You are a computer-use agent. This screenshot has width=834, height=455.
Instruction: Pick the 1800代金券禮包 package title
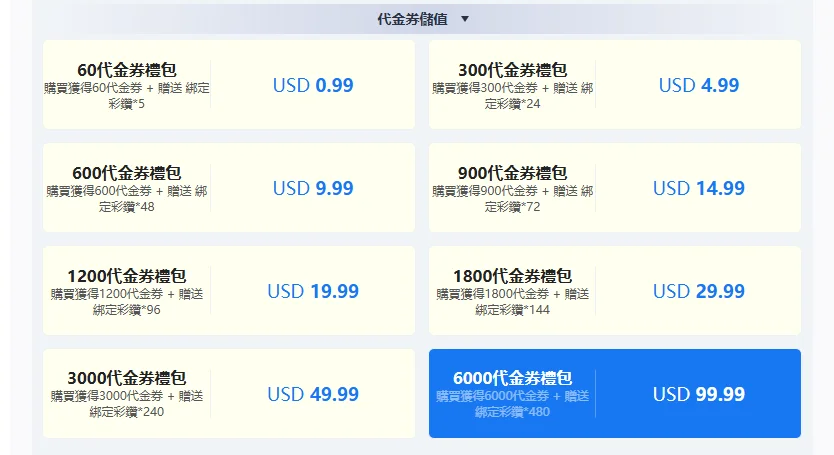click(x=512, y=276)
